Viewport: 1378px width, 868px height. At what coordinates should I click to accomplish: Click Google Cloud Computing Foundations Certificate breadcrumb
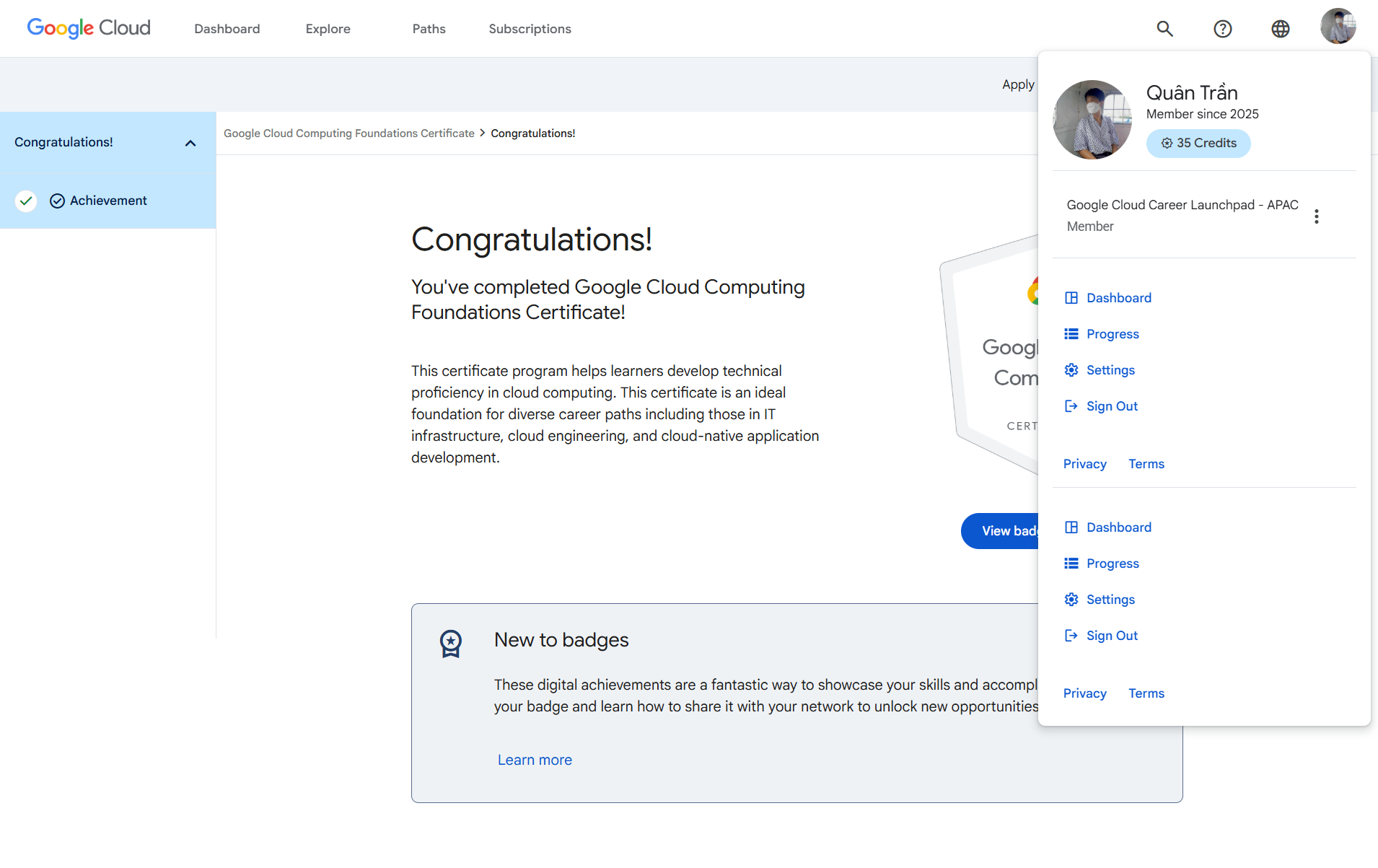[349, 133]
